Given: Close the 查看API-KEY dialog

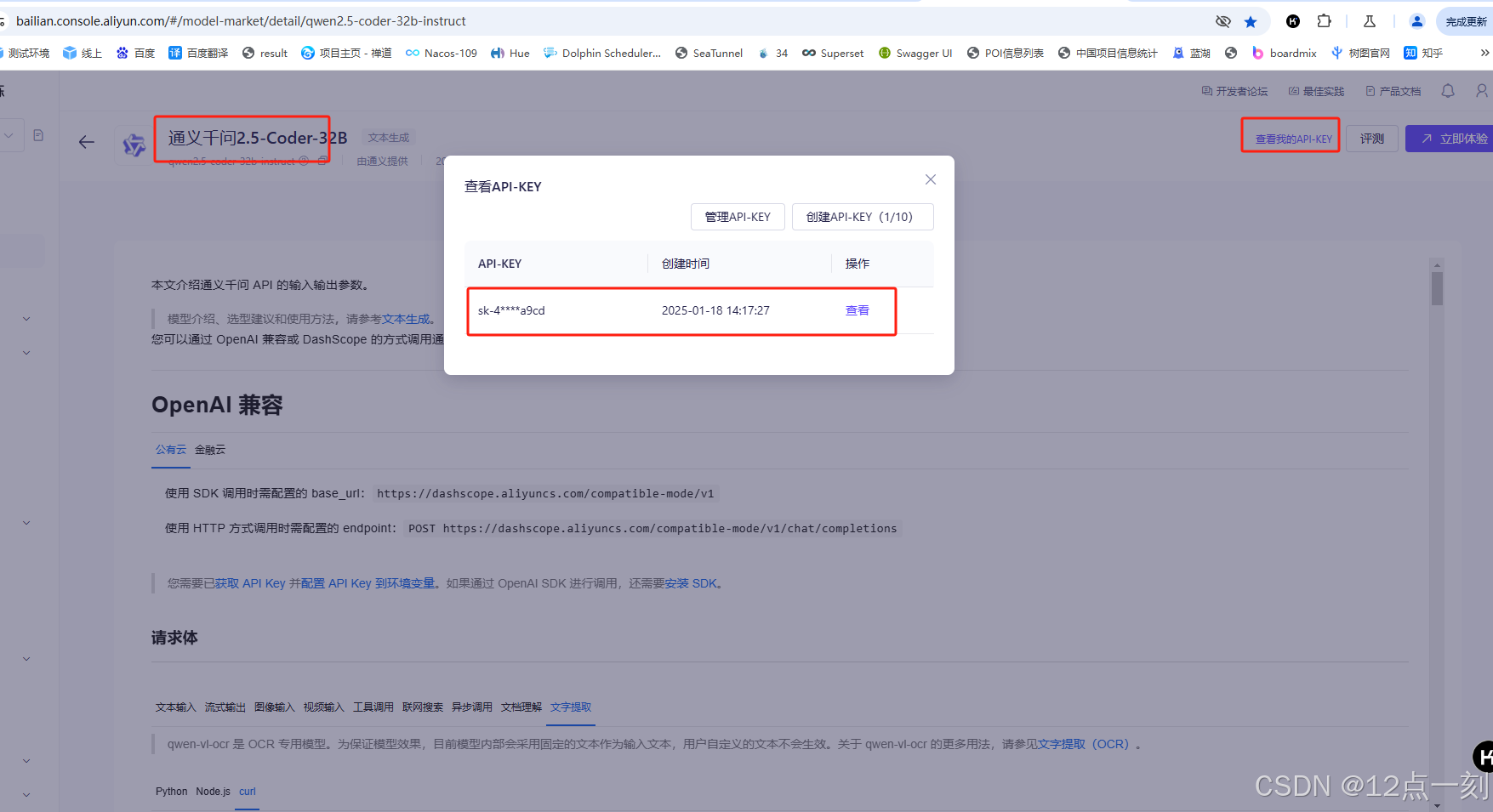Looking at the screenshot, I should click(x=931, y=179).
